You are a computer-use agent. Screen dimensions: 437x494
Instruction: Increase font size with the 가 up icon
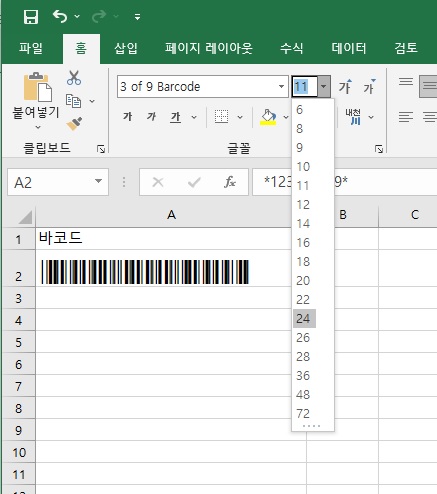click(x=345, y=87)
